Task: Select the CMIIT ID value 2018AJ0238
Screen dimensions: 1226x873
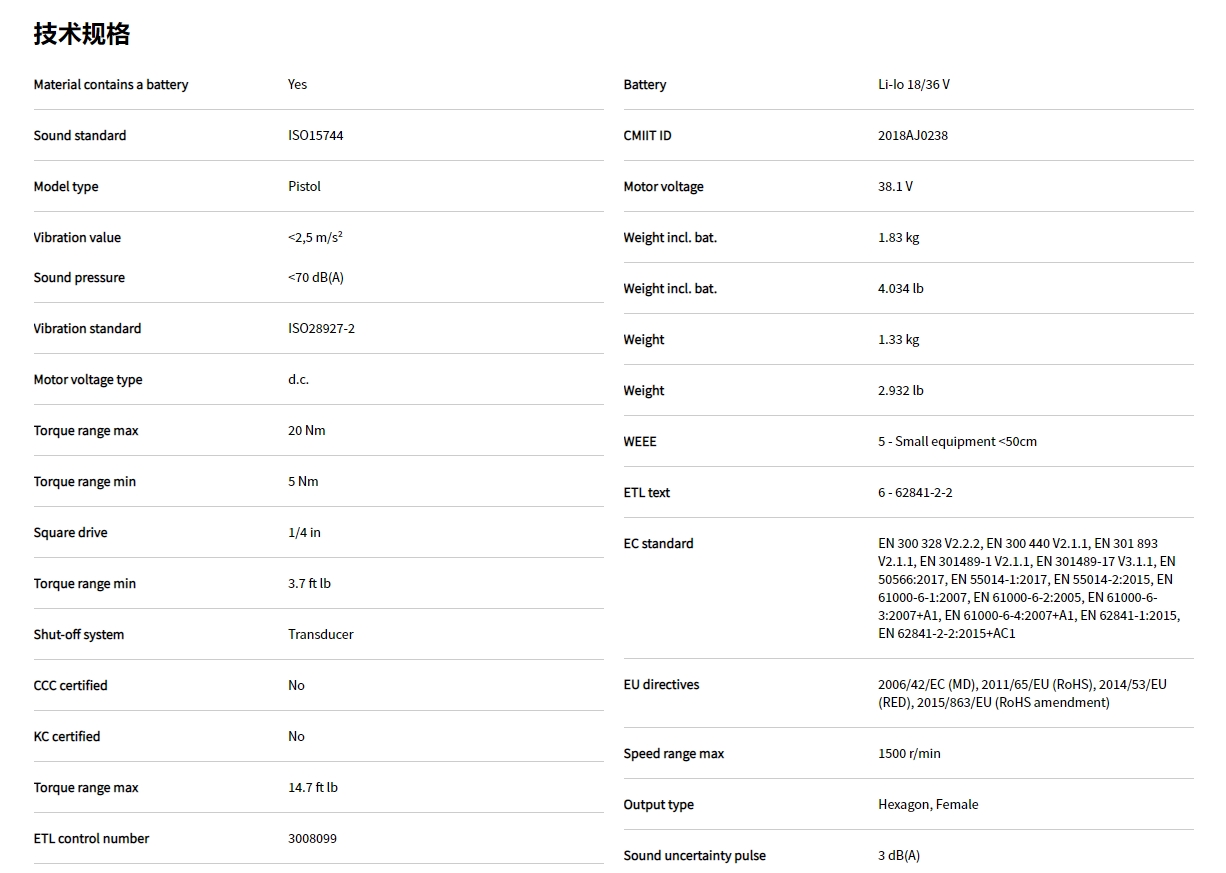Action: (x=912, y=136)
